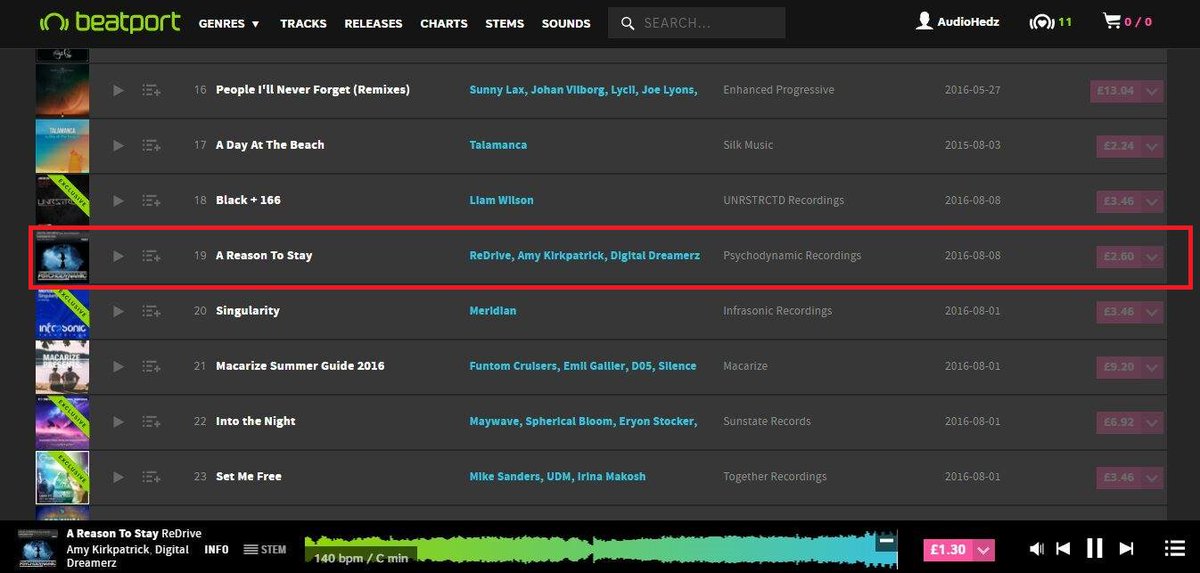Viewport: 1200px width, 573px height.
Task: Open Liam Wilson artist page
Action: click(501, 200)
